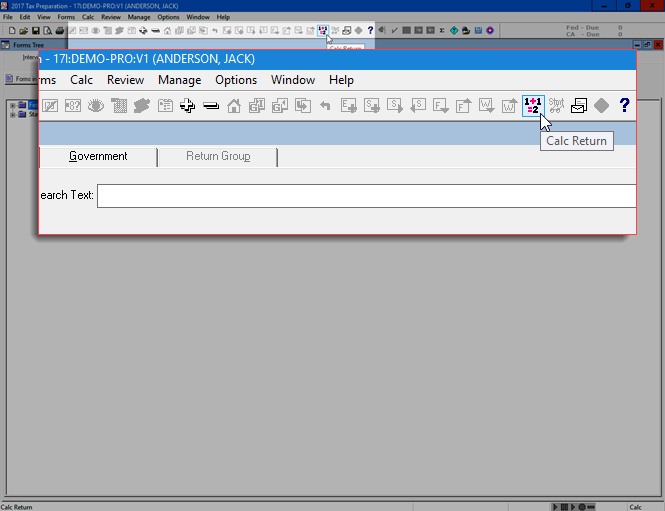Image resolution: width=665 pixels, height=511 pixels.
Task: Click the Stmt glasses icon in enlarged toolbar
Action: tap(556, 106)
